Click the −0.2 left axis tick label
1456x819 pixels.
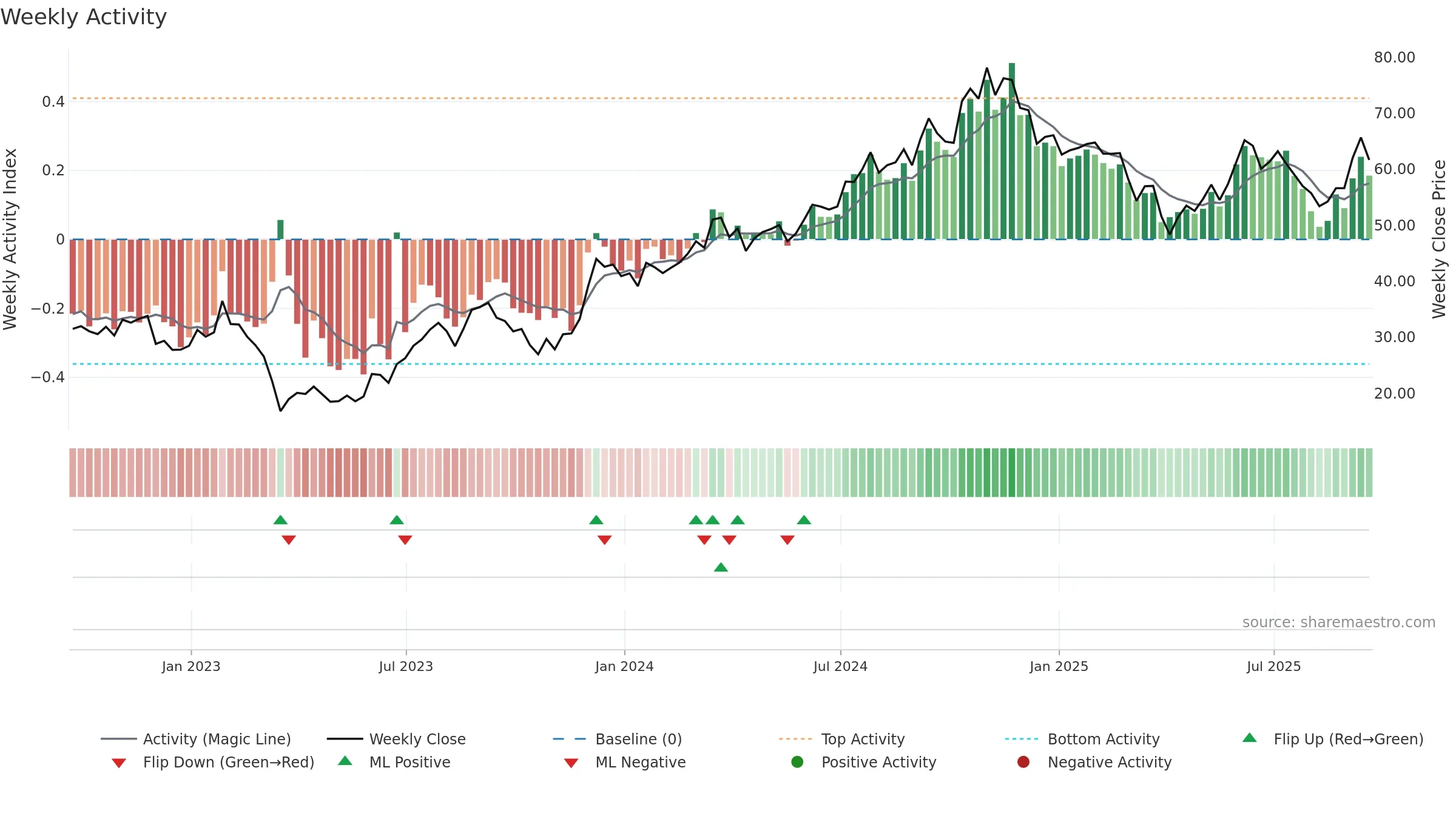pyautogui.click(x=48, y=309)
